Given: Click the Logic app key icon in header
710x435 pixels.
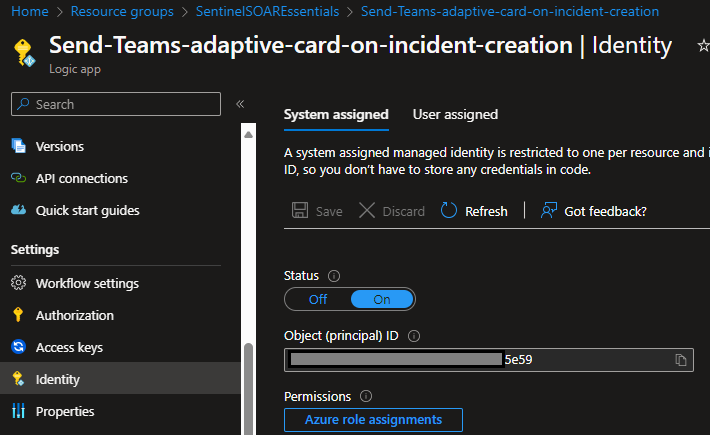Looking at the screenshot, I should 24,53.
